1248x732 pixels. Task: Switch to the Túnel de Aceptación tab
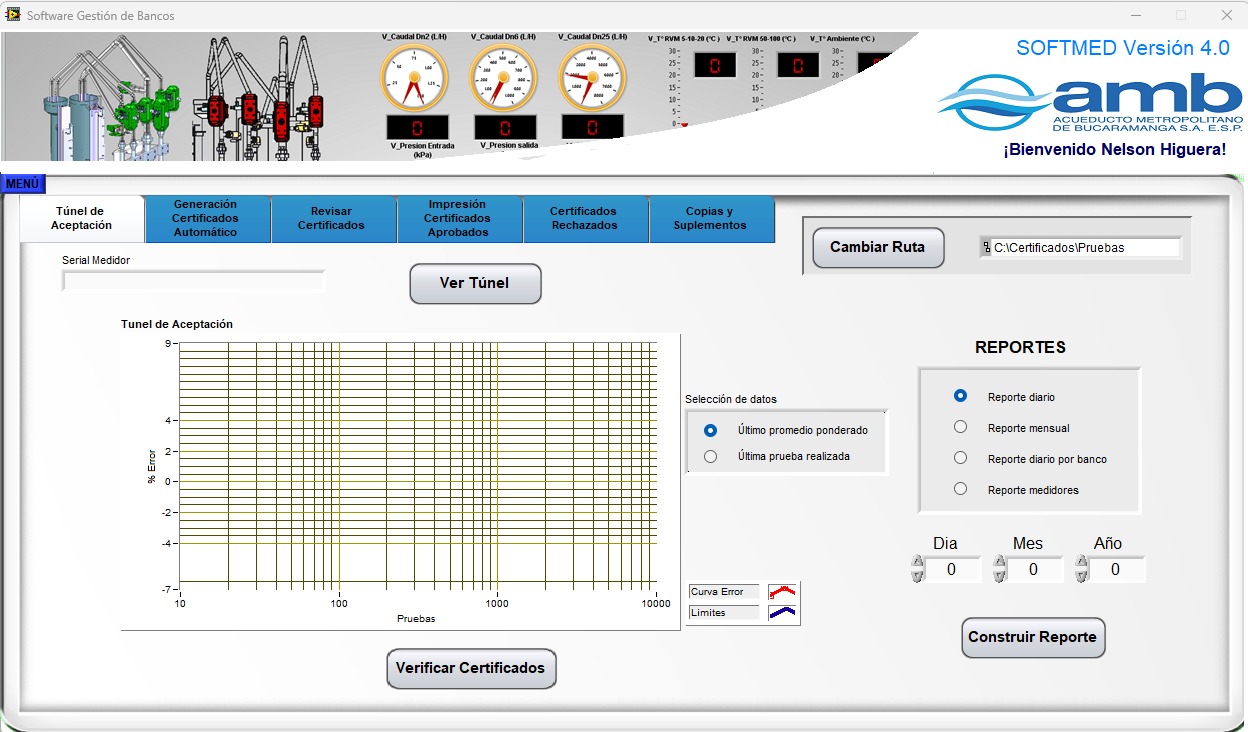pyautogui.click(x=81, y=218)
